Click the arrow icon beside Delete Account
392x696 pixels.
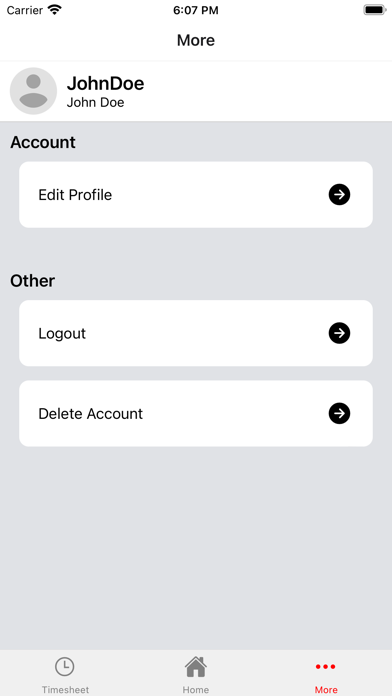click(339, 414)
